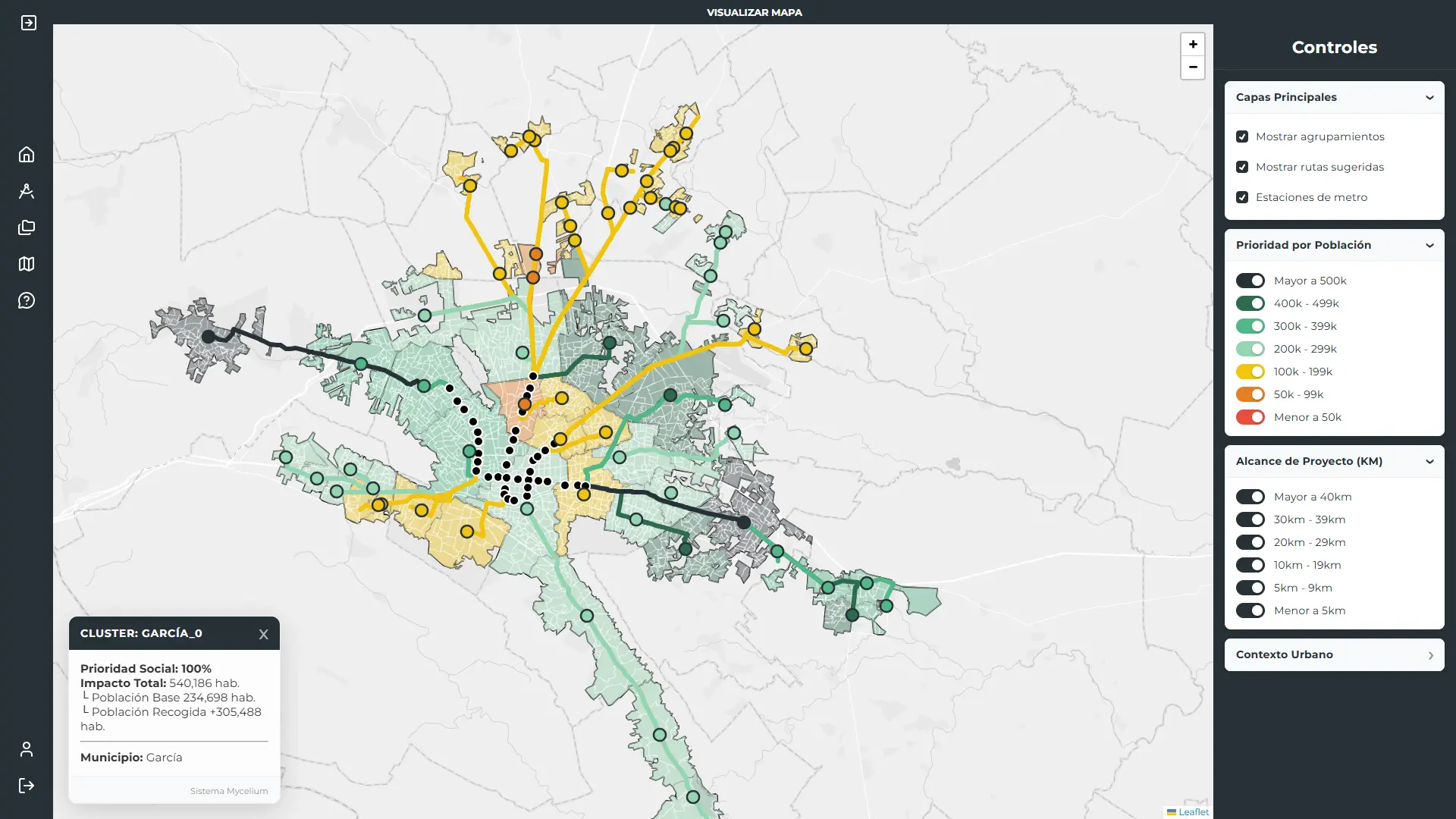Open the Leaflet attribution link
Viewport: 1456px width, 819px height.
tap(1194, 811)
